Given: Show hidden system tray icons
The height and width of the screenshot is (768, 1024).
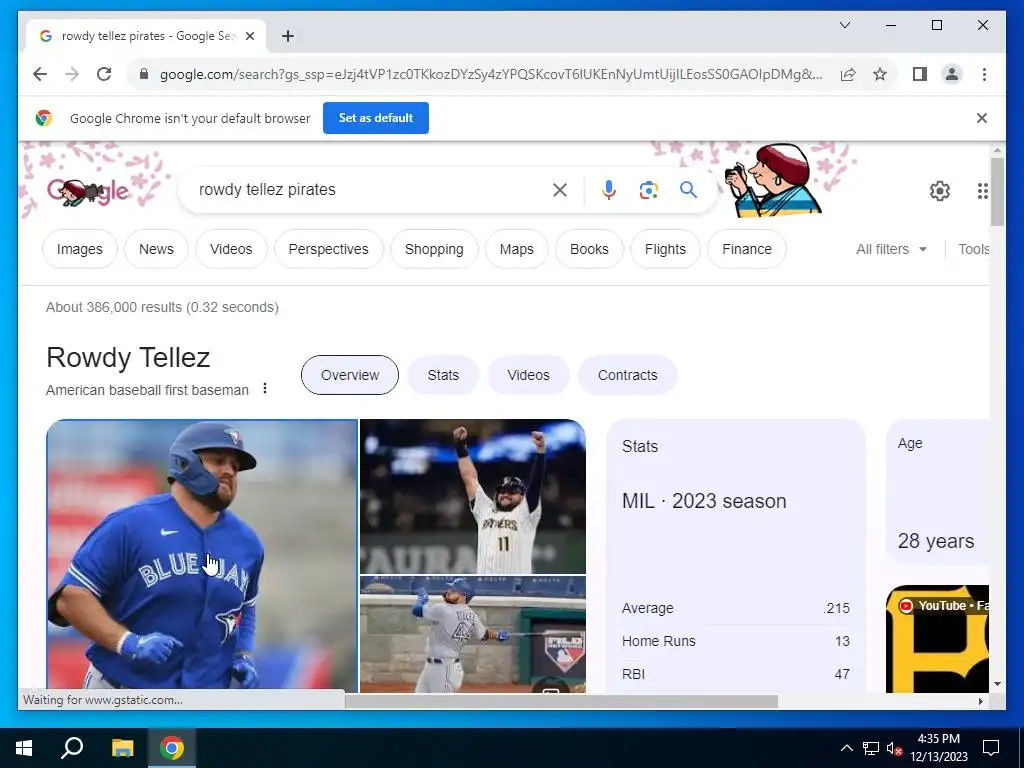Looking at the screenshot, I should [846, 748].
